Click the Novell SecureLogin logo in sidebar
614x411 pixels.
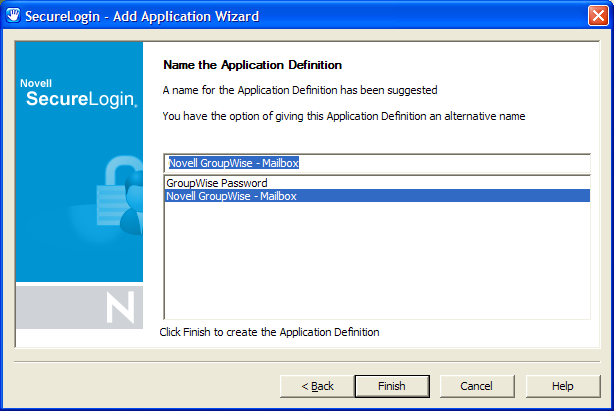(80, 93)
